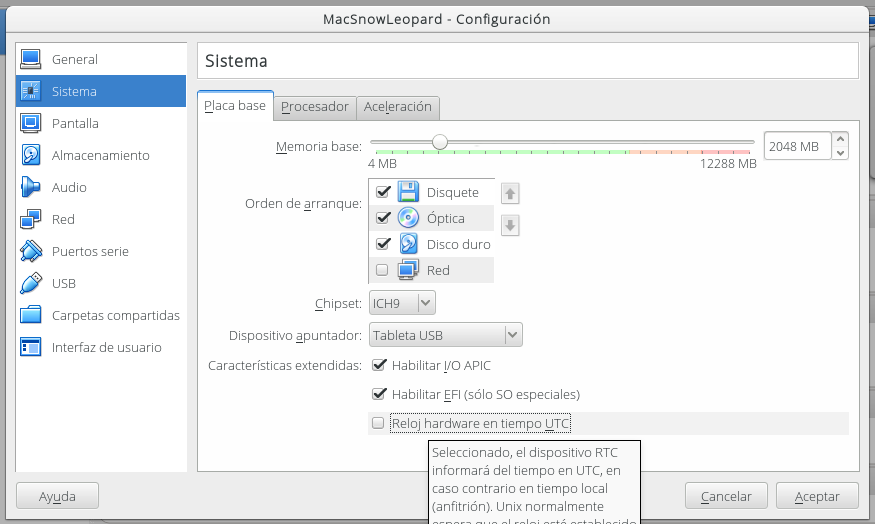
Task: Switch to Aceleración tab
Action: tap(398, 107)
